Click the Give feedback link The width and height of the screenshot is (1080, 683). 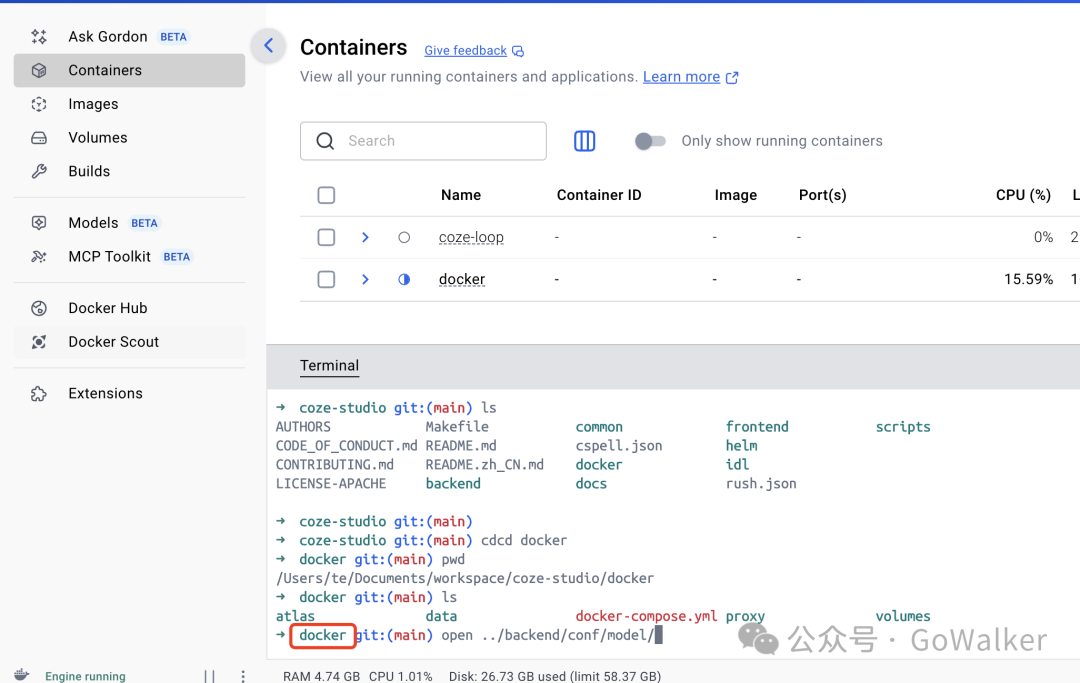pyautogui.click(x=466, y=51)
